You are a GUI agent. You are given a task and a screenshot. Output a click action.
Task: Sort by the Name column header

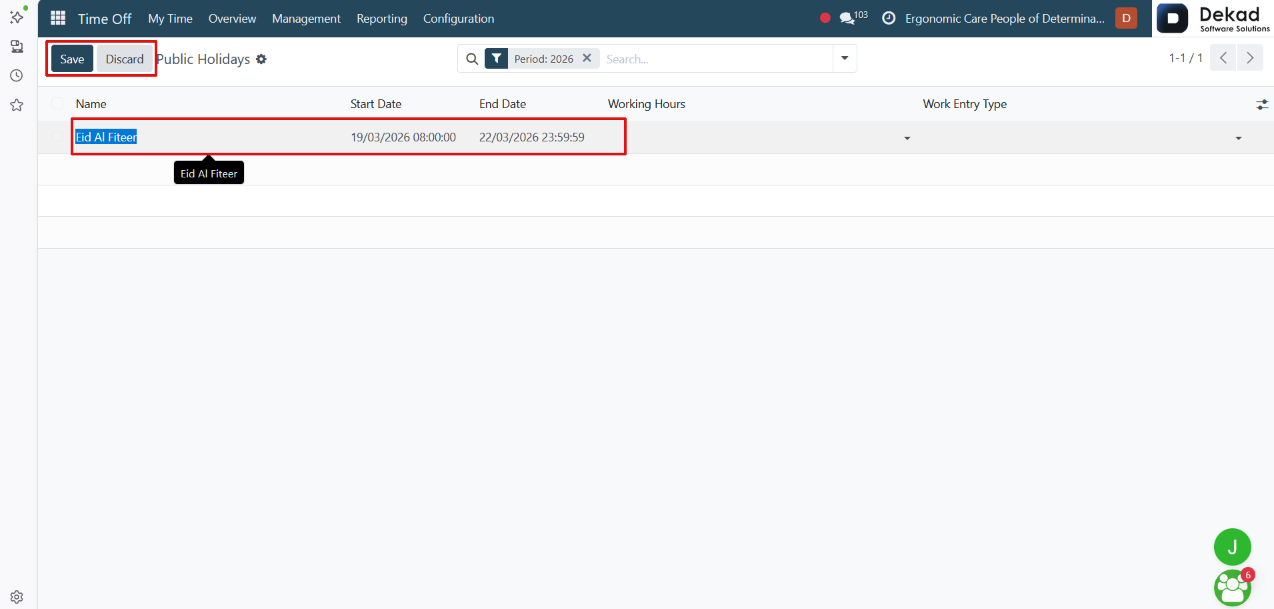(91, 104)
